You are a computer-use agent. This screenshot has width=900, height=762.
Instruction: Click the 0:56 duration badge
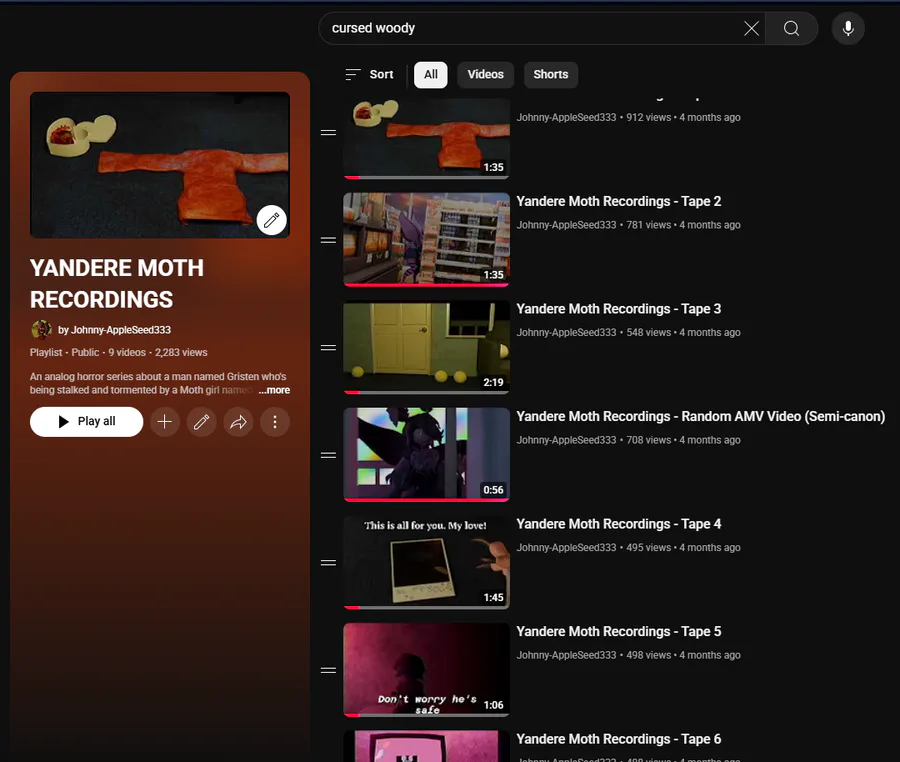pos(493,490)
